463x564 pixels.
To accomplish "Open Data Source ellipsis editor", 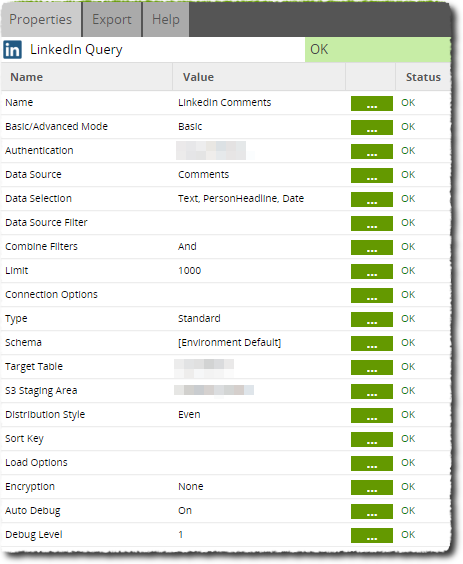I will tap(372, 176).
